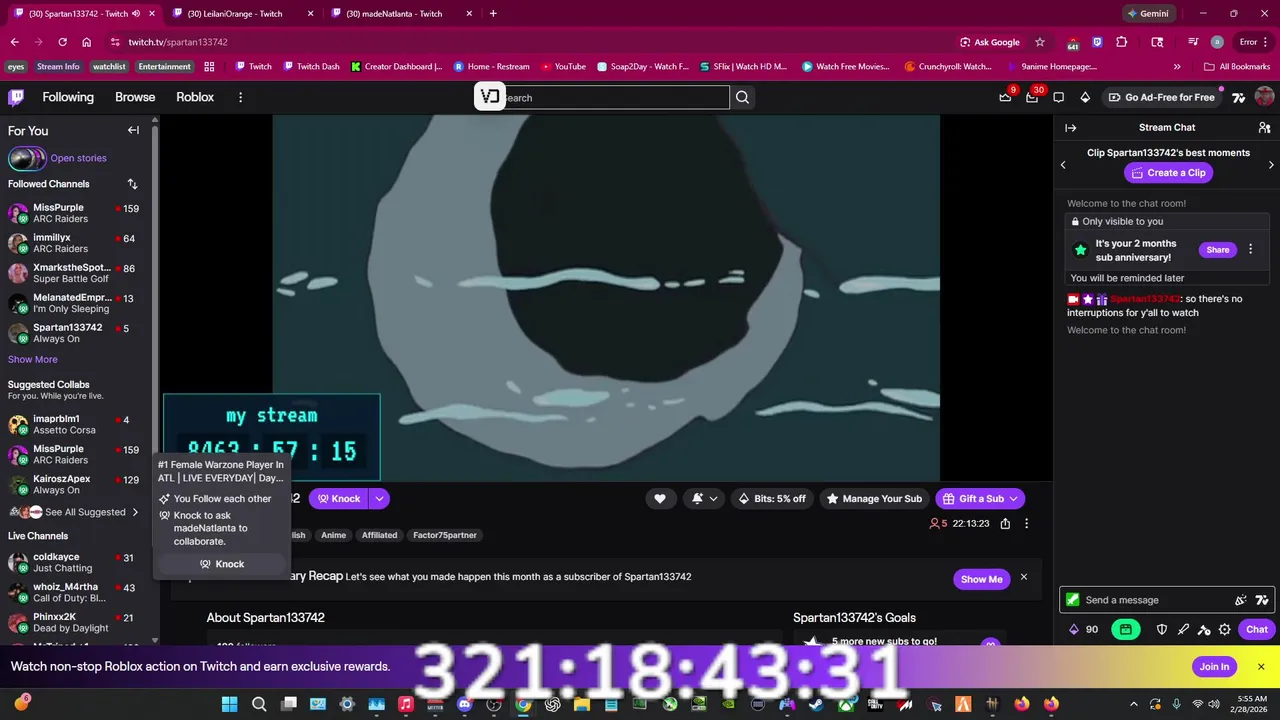The image size is (1280, 720).
Task: Open MissPurple in Followed Channels
Action: 75,213
